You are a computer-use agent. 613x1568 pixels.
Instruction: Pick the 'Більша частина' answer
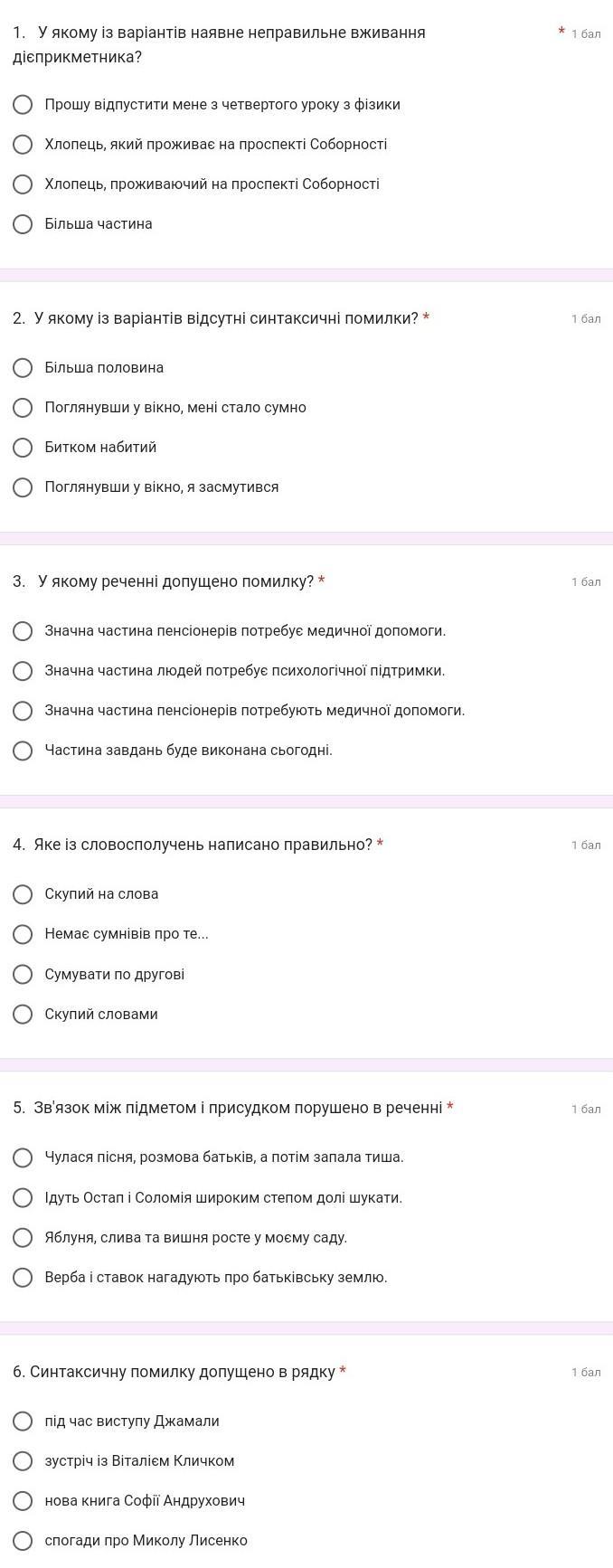[x=24, y=224]
